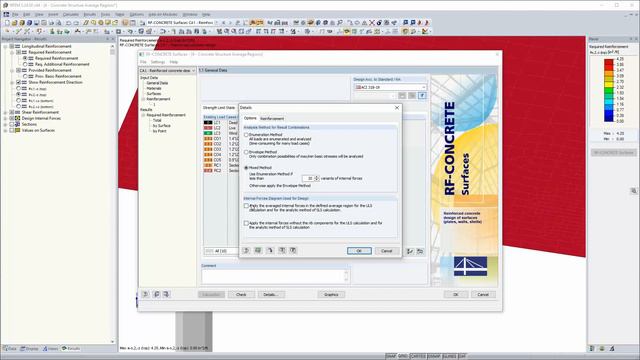
Task: Enable apply averaged internal forces checkbox
Action: point(246,206)
